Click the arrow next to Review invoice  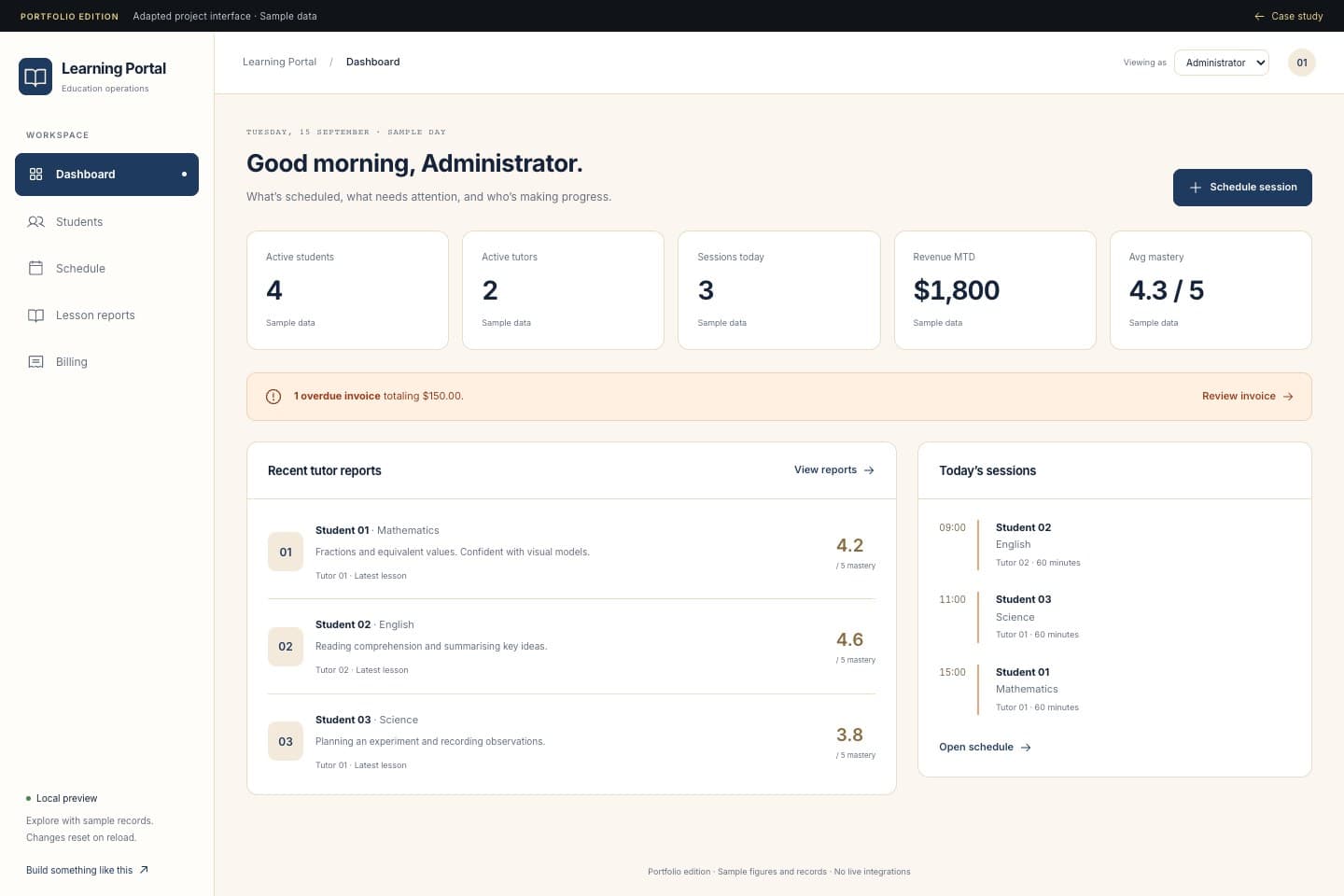point(1288,397)
